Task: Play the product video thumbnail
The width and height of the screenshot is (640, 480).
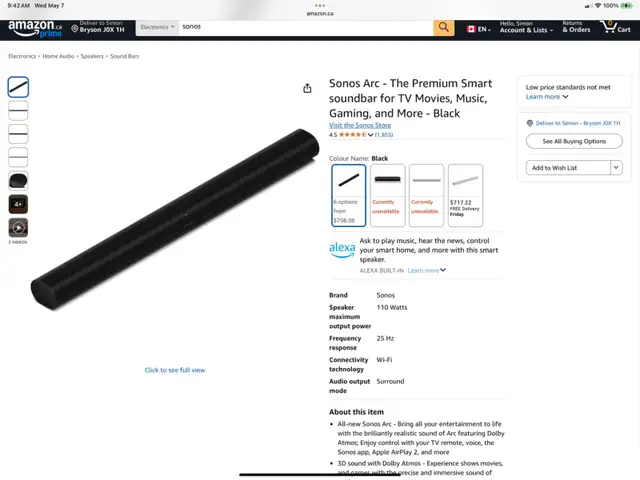Action: [18, 227]
